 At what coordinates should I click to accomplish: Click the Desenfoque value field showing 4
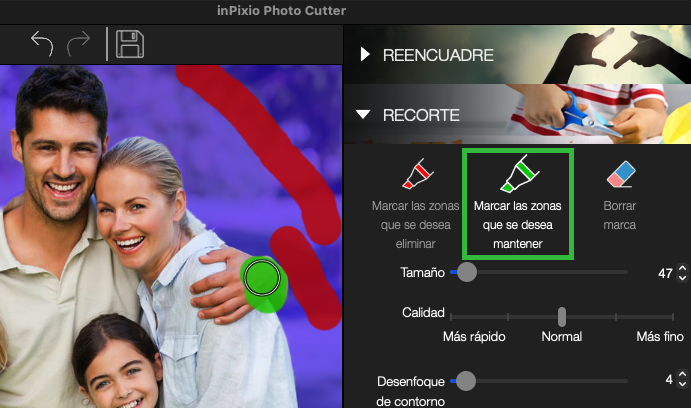click(669, 379)
